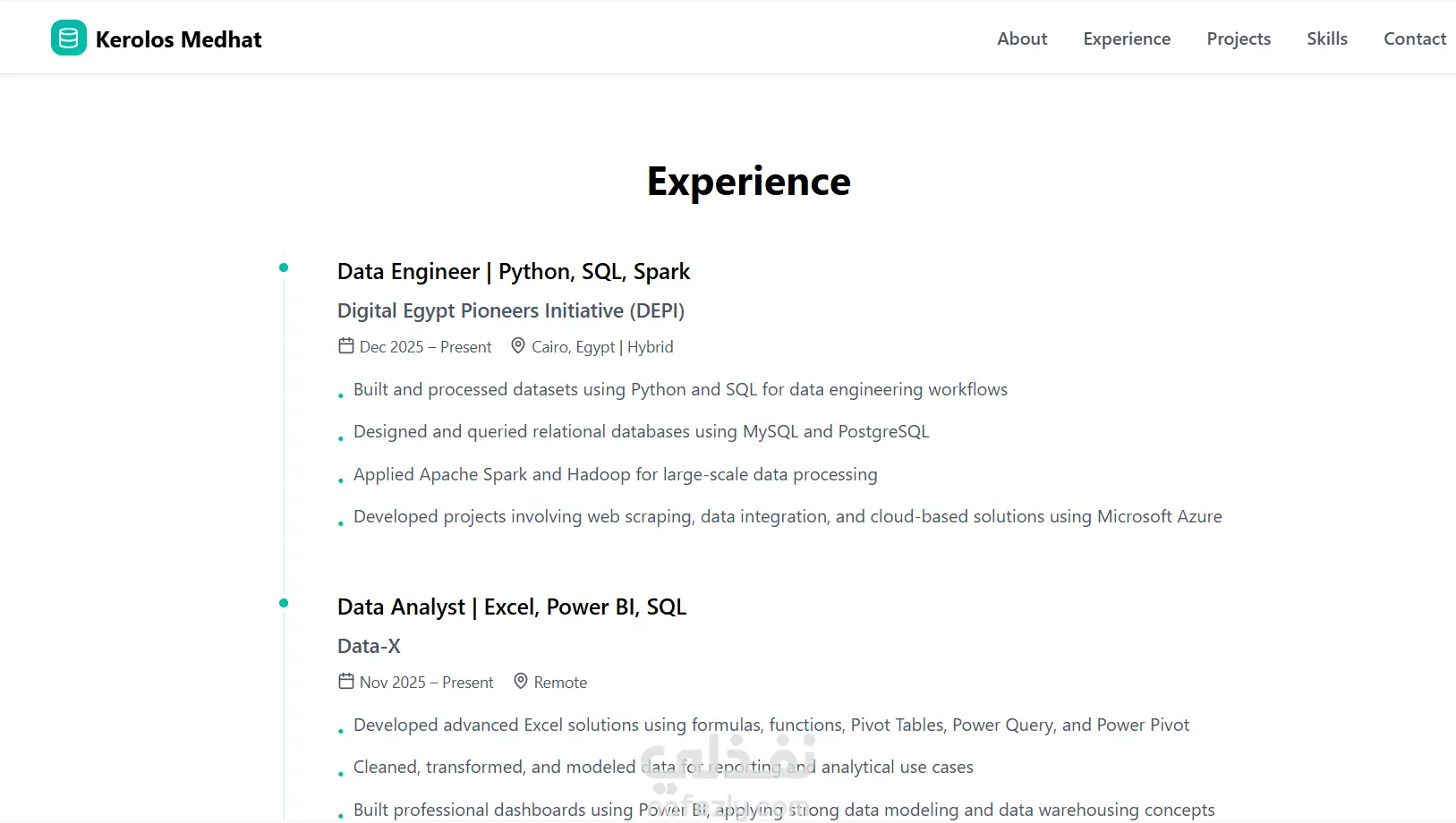This screenshot has height=823, width=1456.
Task: Click the Kerolos Medhat site title
Action: click(x=178, y=39)
